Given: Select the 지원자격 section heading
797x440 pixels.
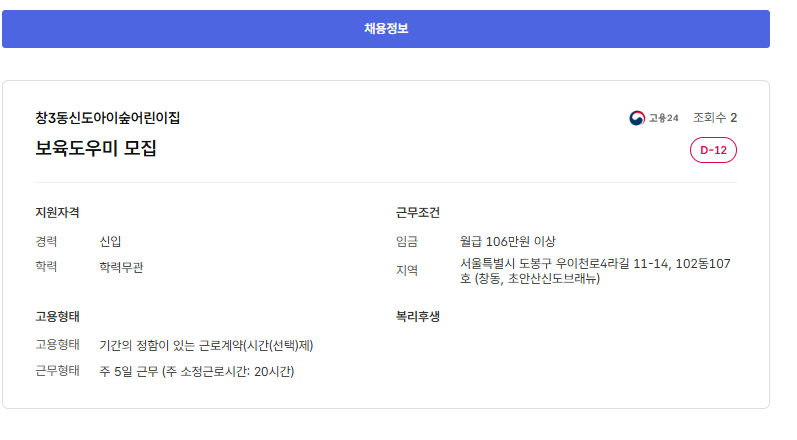Looking at the screenshot, I should pos(57,212).
